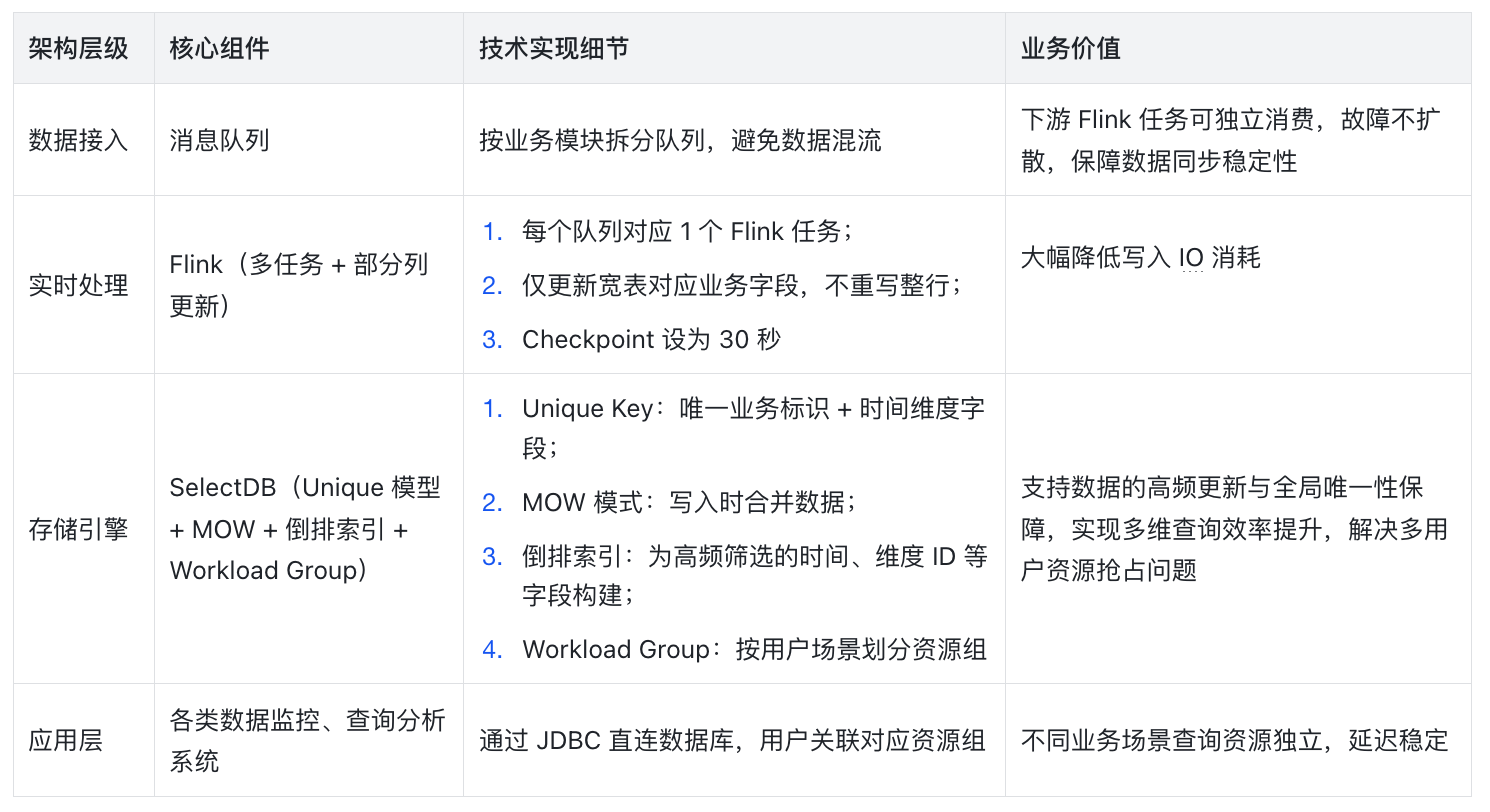
Task: Click the underlined IO text
Action: (x=1190, y=258)
